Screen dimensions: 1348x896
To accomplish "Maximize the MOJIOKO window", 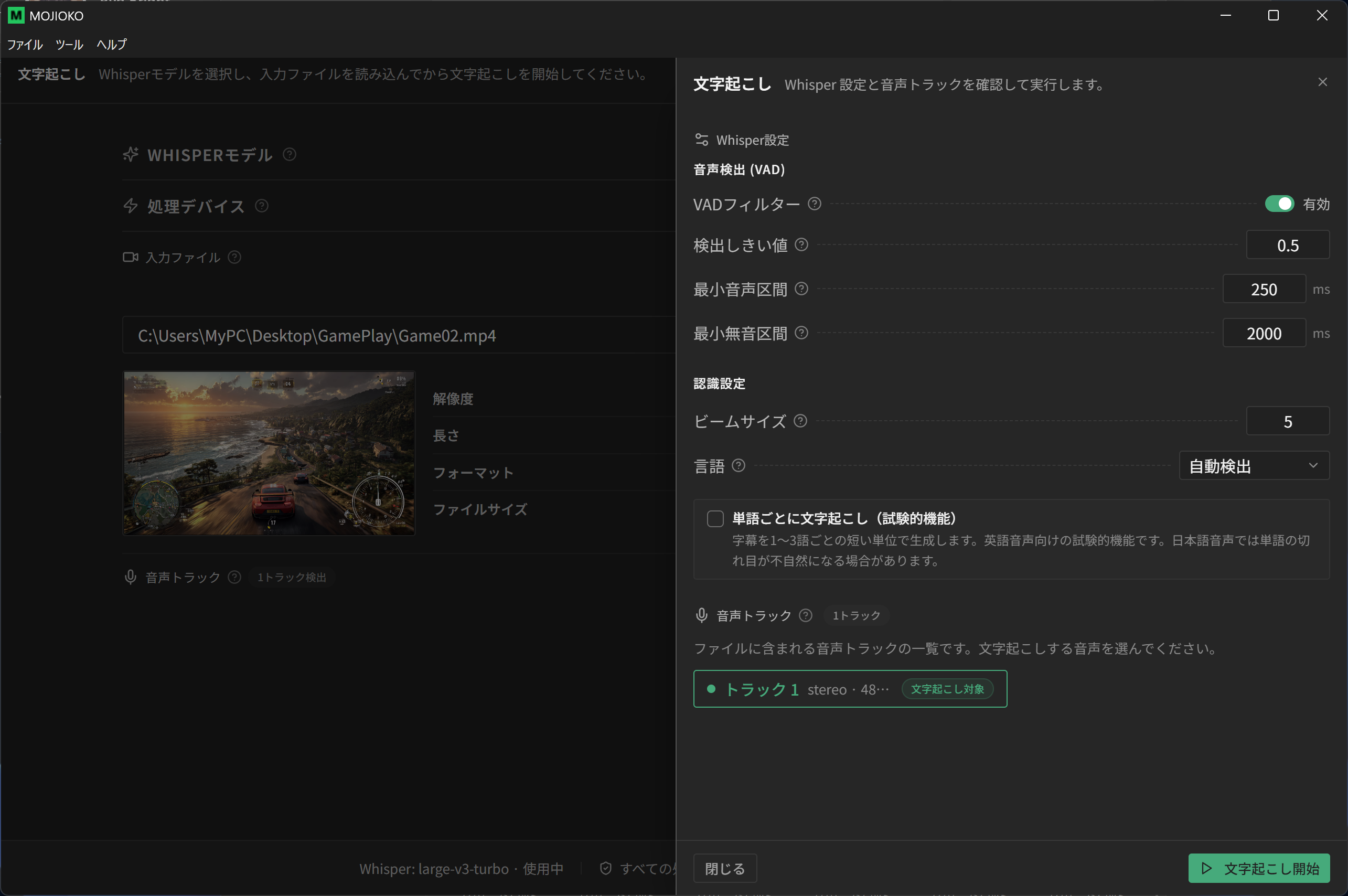I will 1273,15.
